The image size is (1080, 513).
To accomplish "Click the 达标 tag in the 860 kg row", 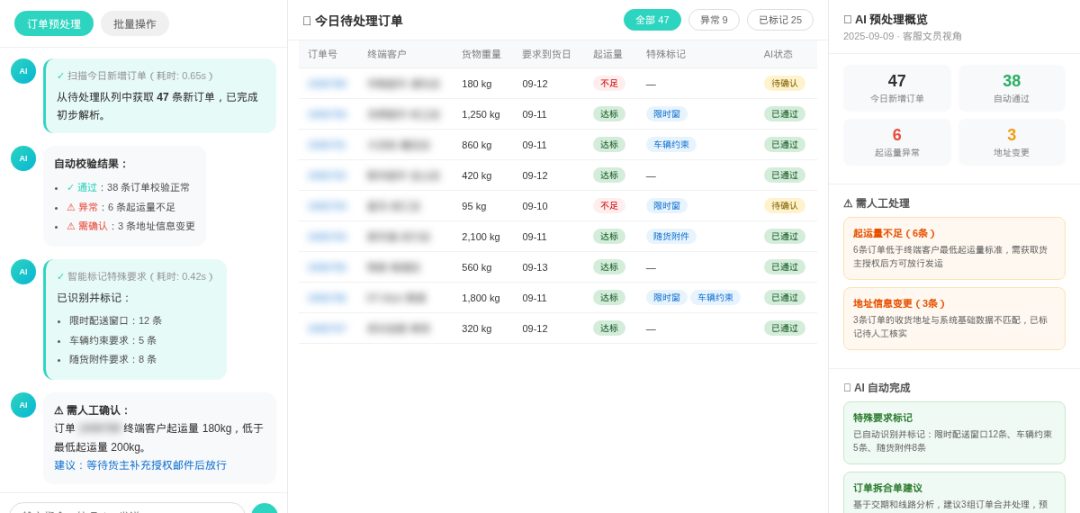I will coord(609,145).
